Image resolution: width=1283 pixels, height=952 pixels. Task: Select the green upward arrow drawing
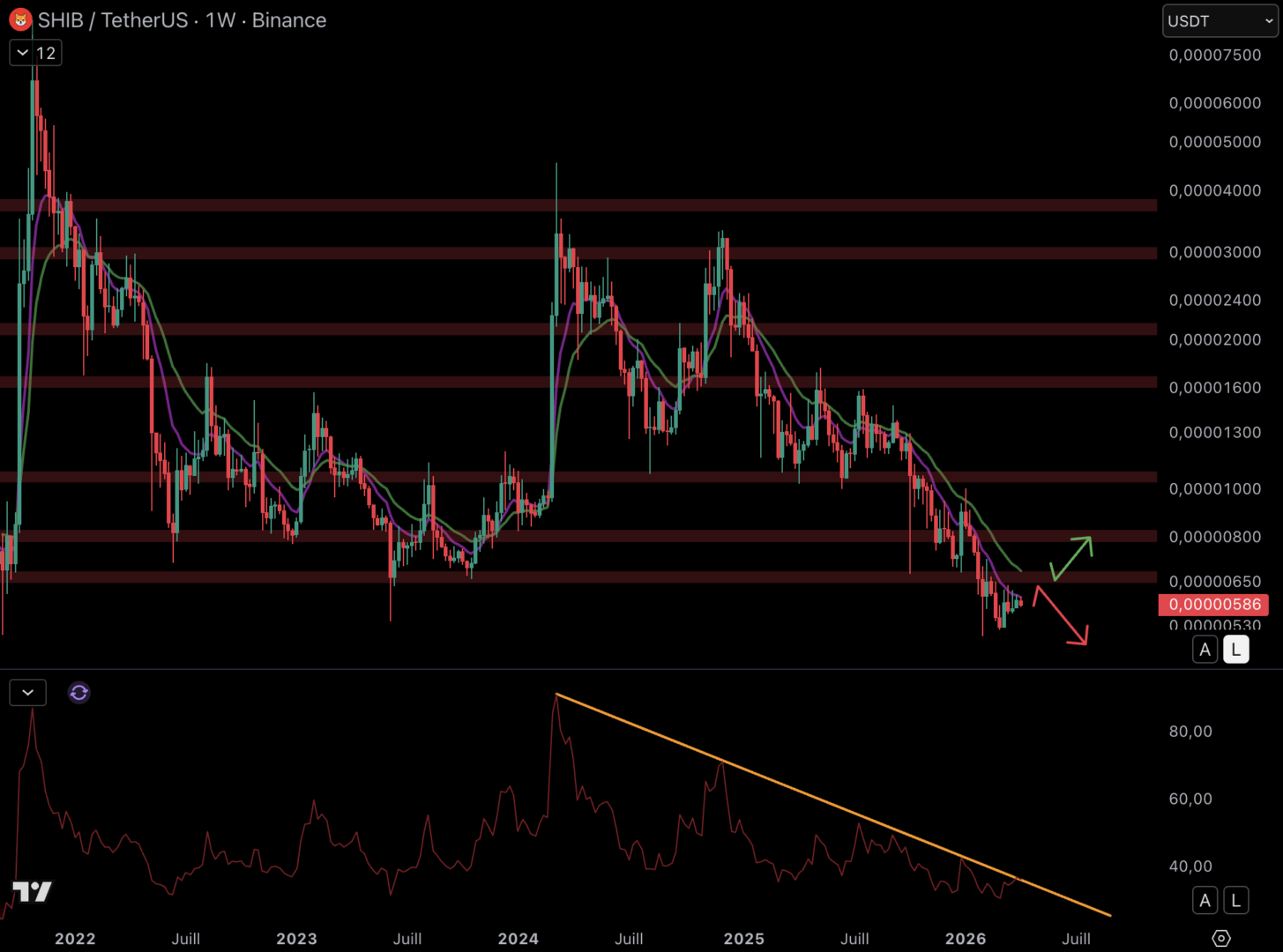[1072, 558]
